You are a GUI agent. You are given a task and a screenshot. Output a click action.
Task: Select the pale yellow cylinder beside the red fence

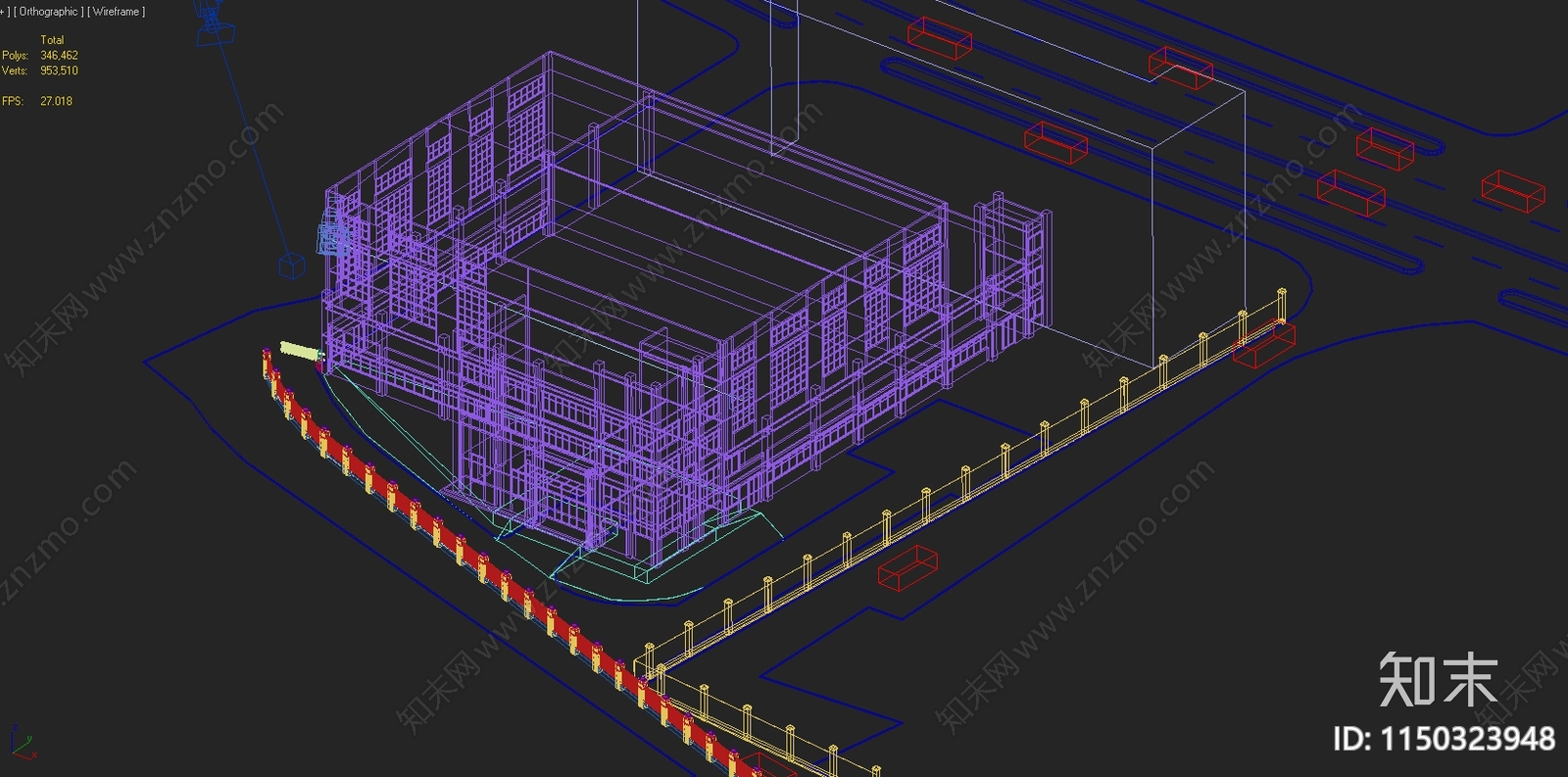coord(301,351)
